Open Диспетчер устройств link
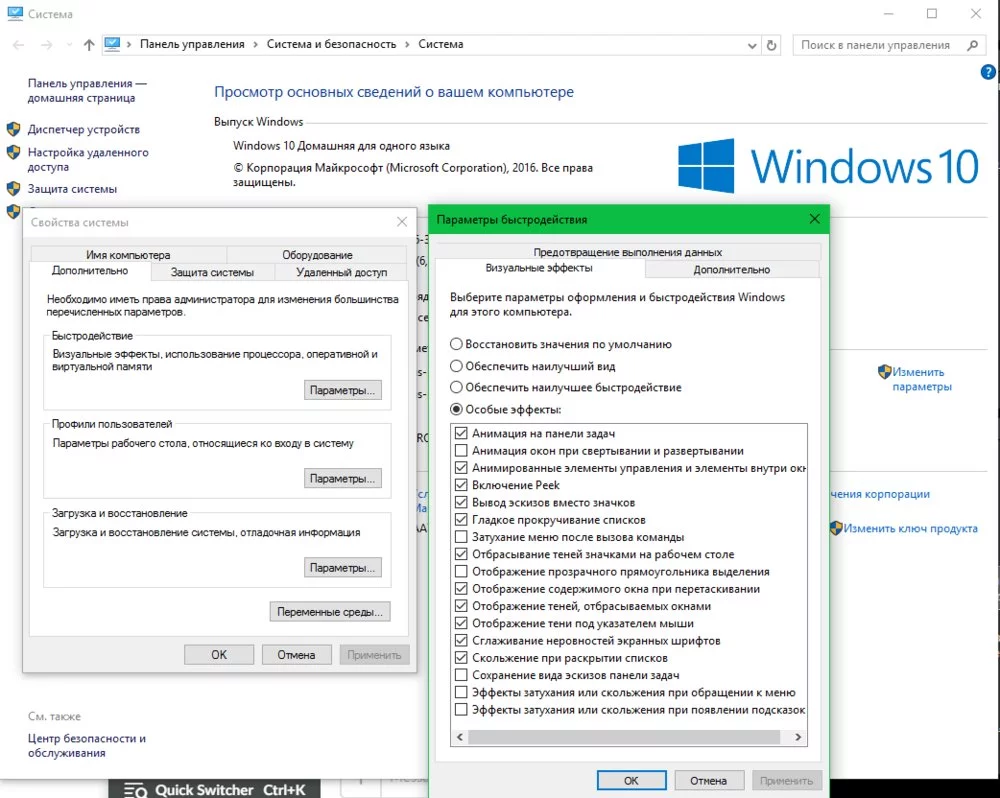This screenshot has width=1000, height=798. pyautogui.click(x=84, y=129)
